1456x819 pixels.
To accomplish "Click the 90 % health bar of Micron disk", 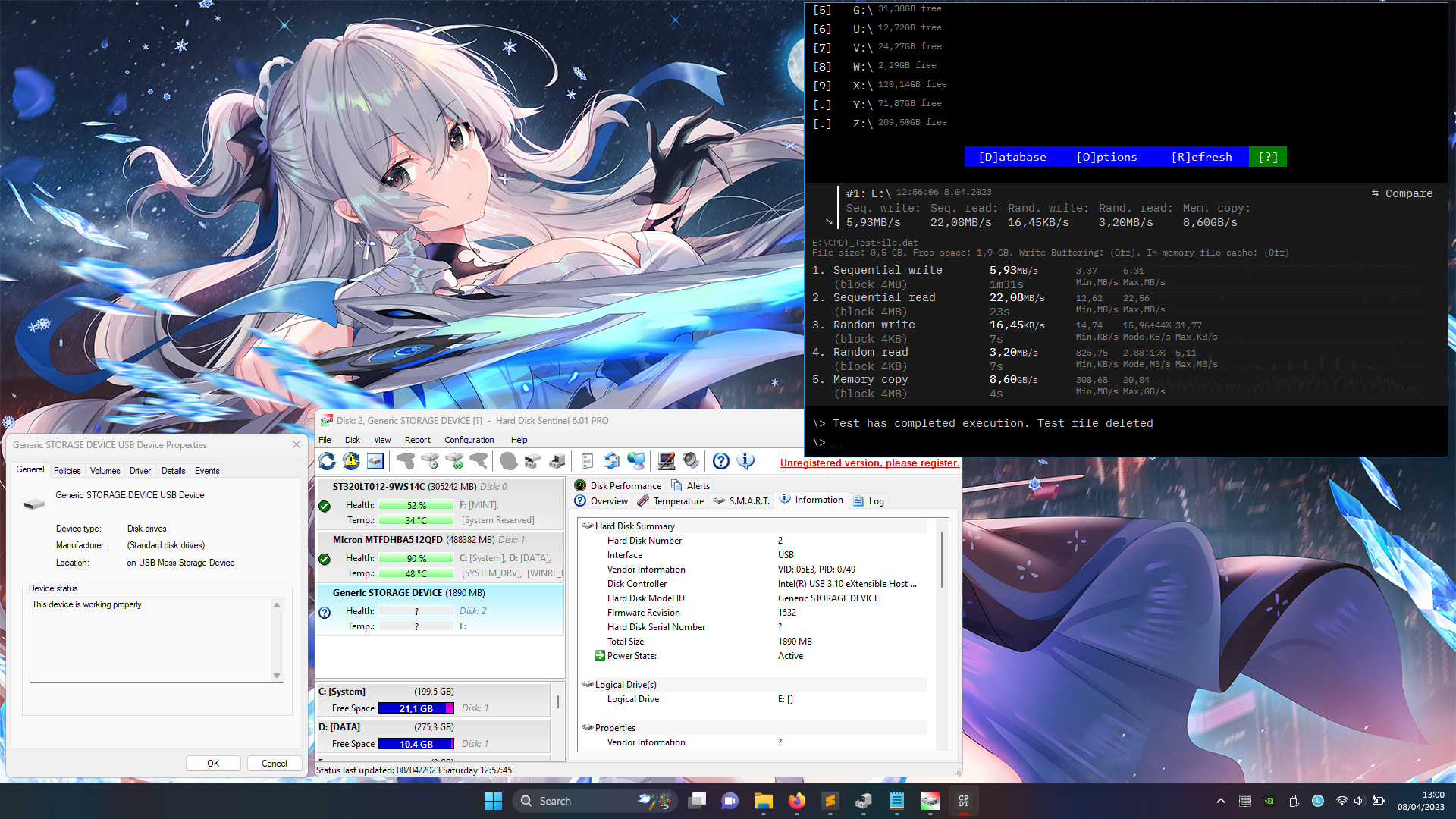I will [416, 558].
